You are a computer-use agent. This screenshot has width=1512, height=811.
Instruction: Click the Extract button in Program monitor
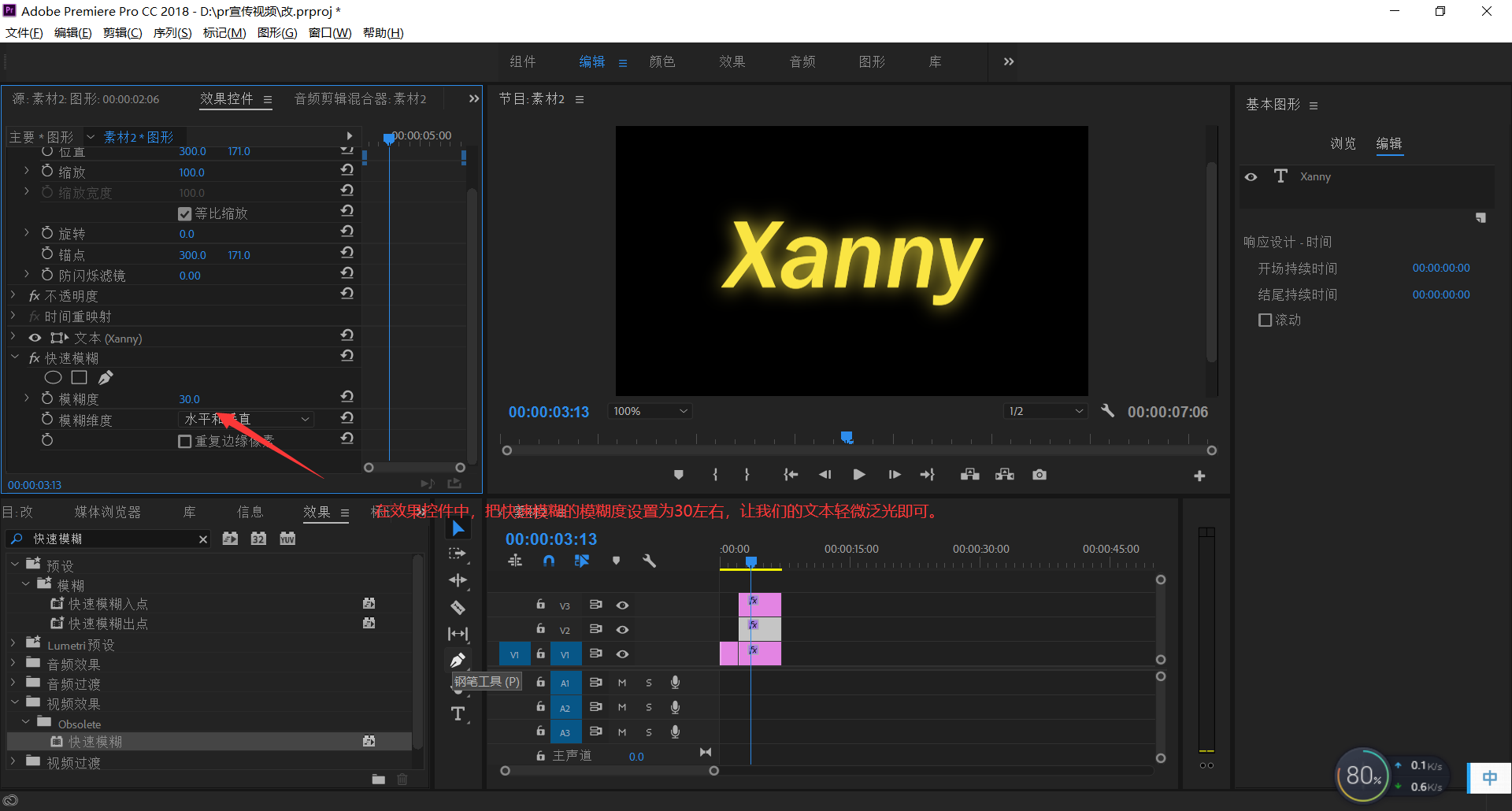point(1005,475)
